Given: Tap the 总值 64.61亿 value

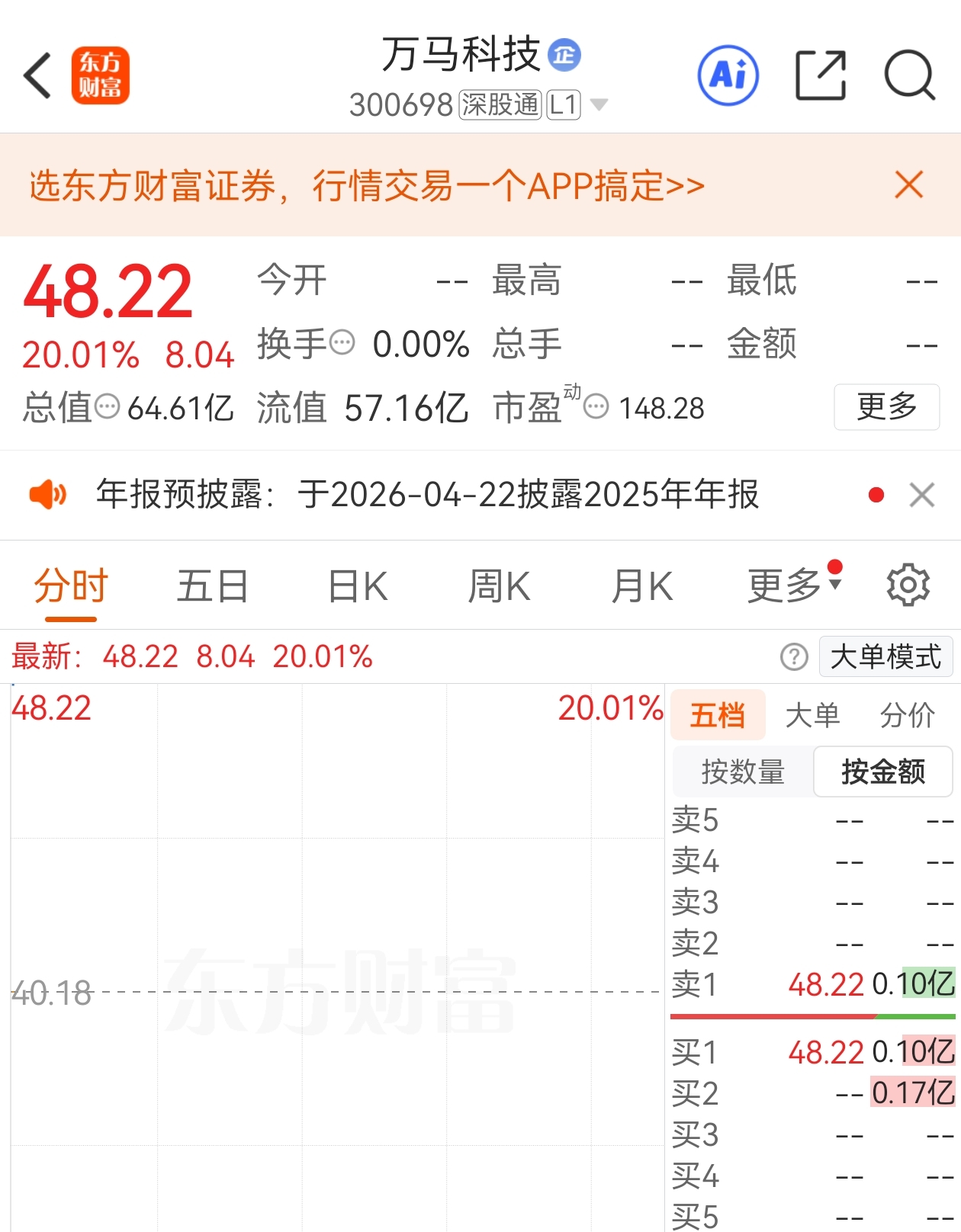Looking at the screenshot, I should point(180,408).
